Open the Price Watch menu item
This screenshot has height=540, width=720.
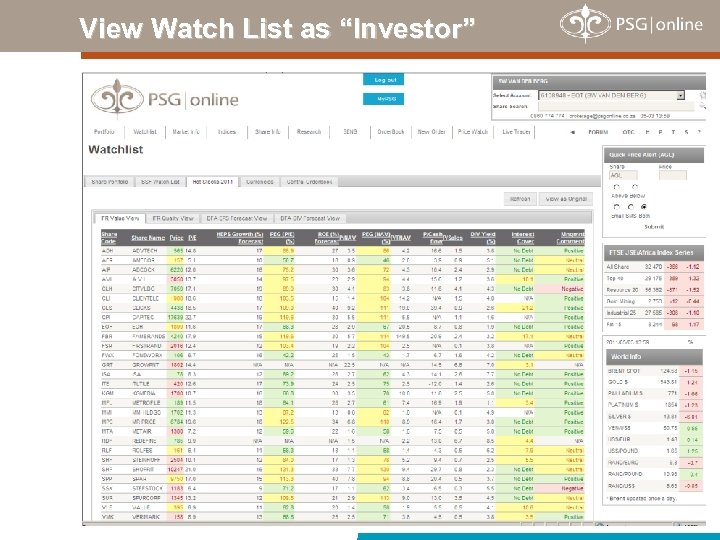coord(472,132)
